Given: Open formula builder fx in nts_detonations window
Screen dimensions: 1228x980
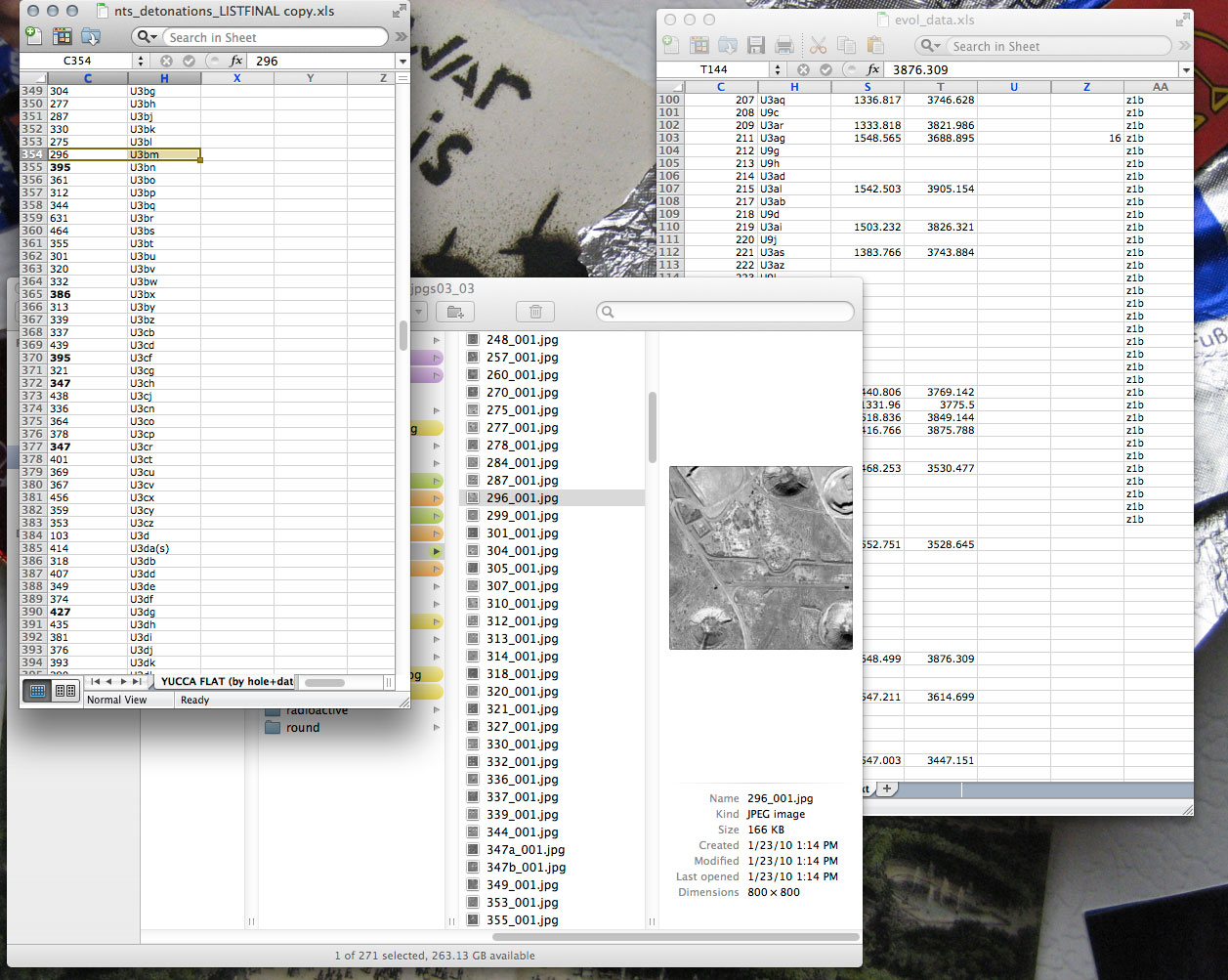Looking at the screenshot, I should pos(235,61).
